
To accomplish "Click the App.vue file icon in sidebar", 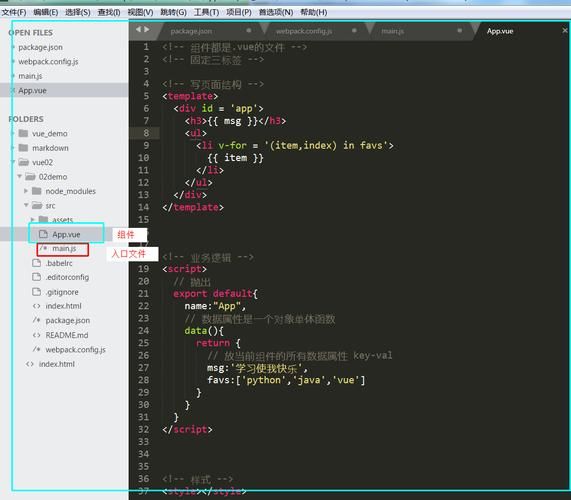I will point(43,234).
